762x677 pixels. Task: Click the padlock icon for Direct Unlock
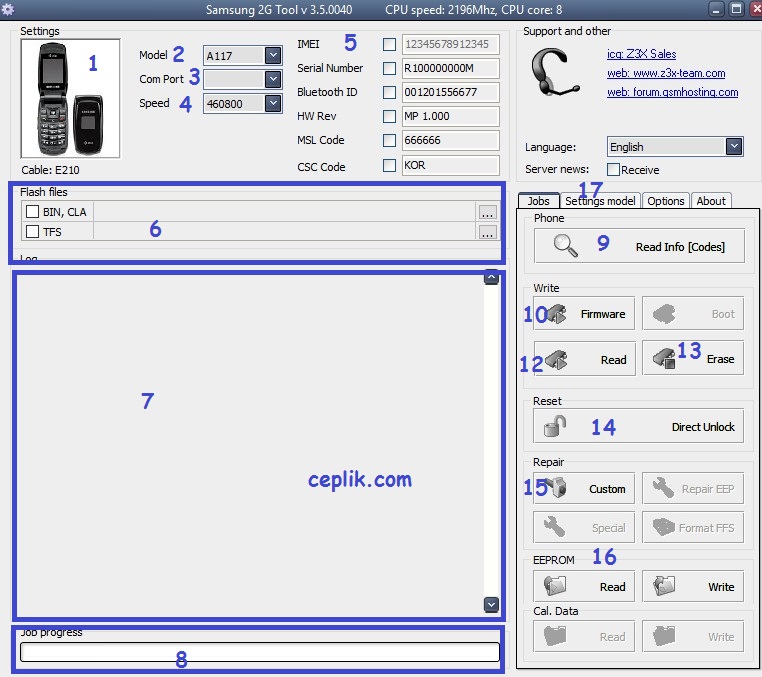(x=555, y=426)
